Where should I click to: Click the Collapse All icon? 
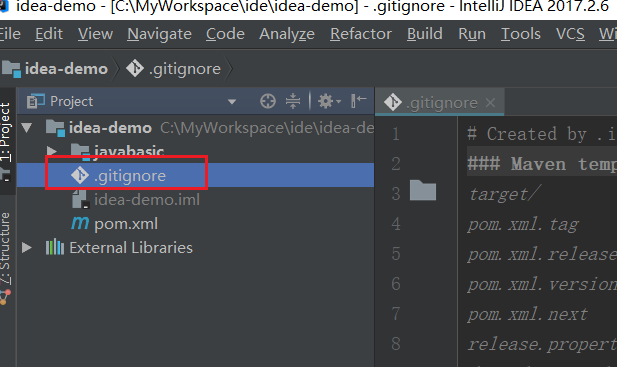[x=293, y=101]
